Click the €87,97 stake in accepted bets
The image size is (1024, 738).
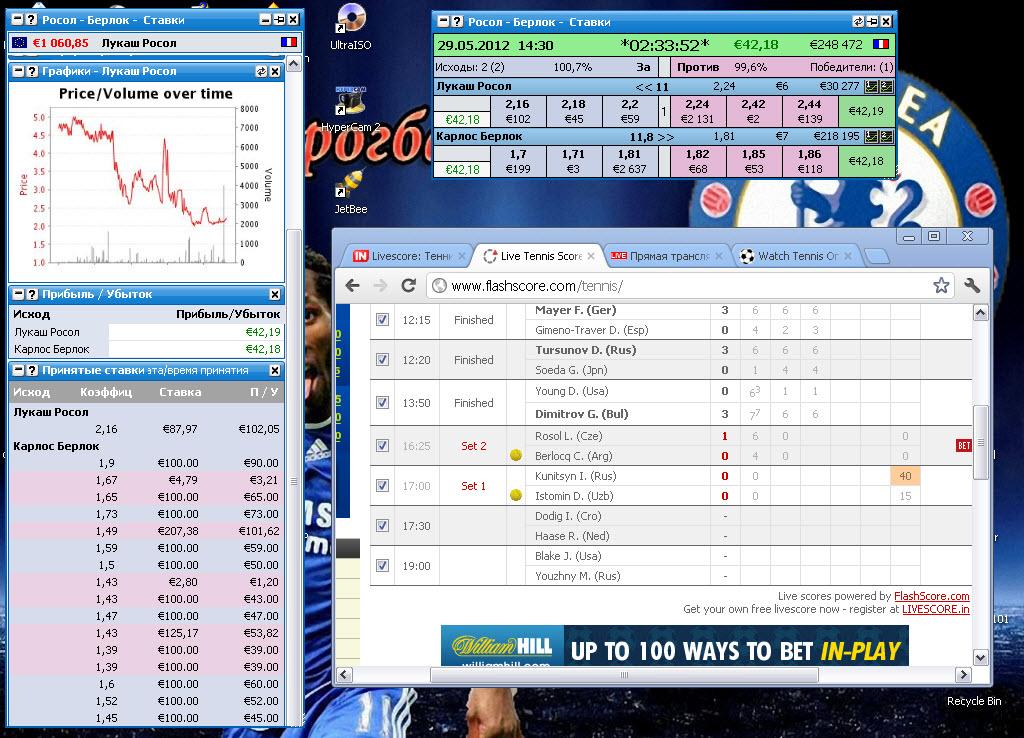coord(180,429)
